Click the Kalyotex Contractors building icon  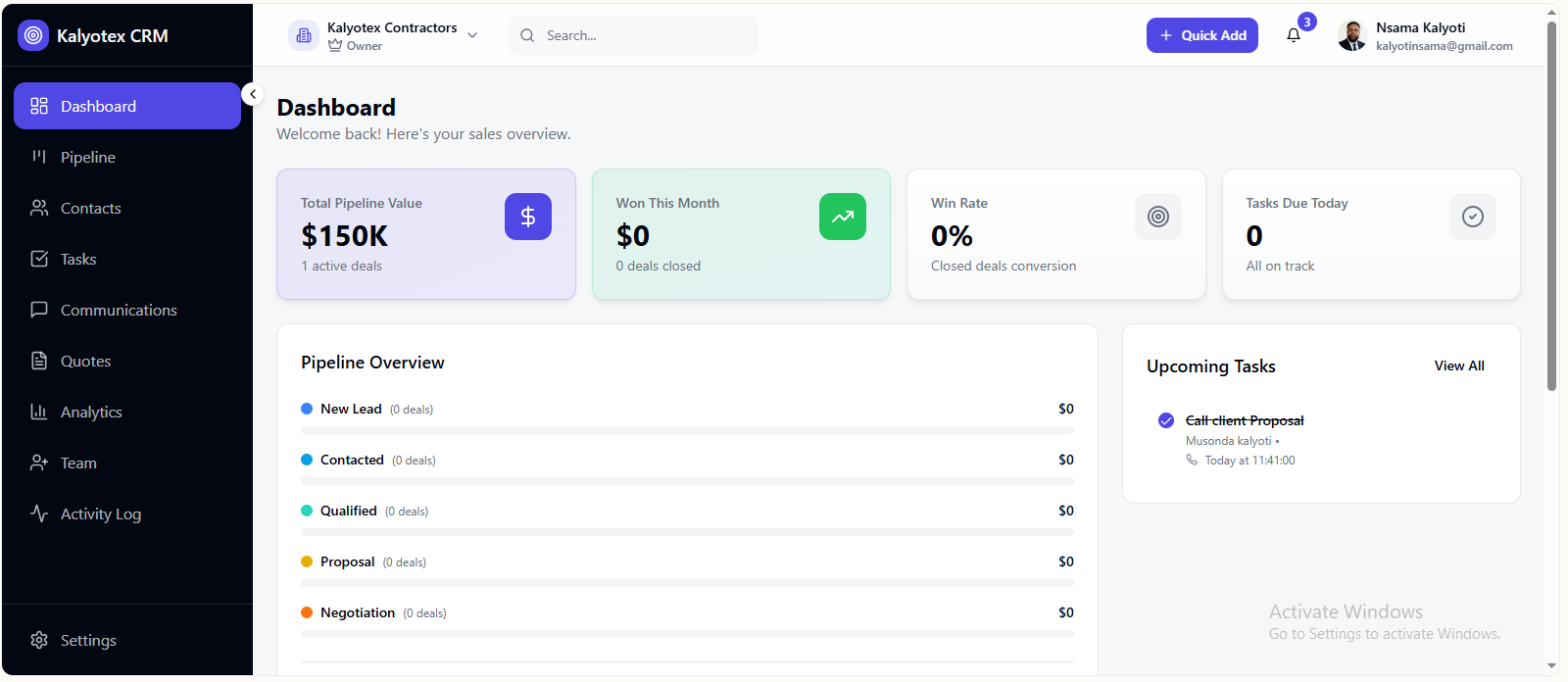pyautogui.click(x=304, y=35)
